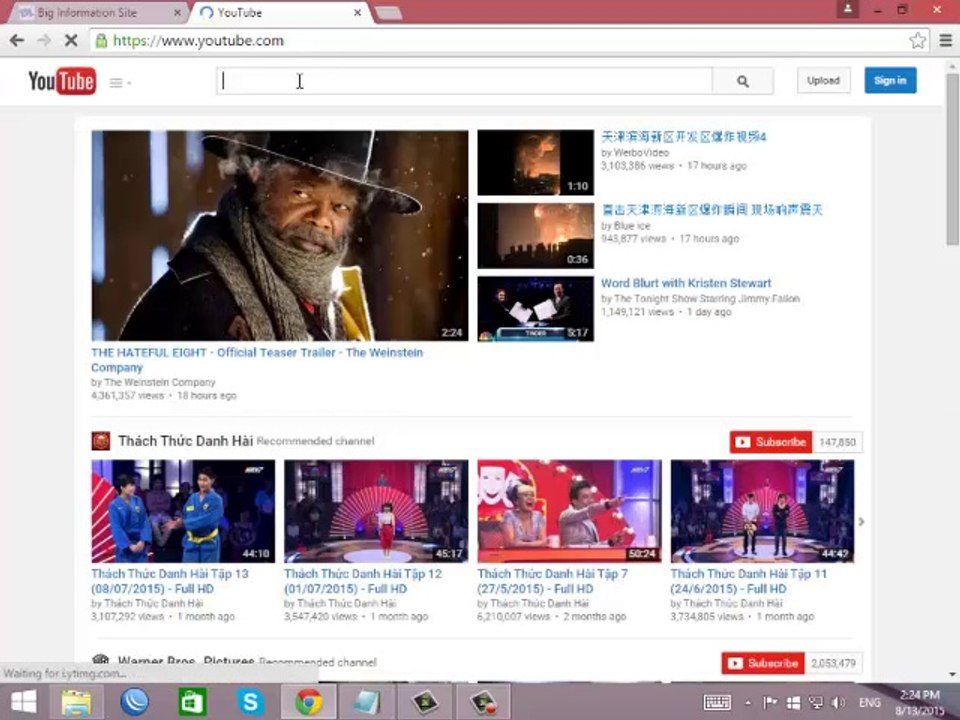Screen dimensions: 960x720
Task: Click the Word Blurt video thumbnail
Action: [x=536, y=309]
